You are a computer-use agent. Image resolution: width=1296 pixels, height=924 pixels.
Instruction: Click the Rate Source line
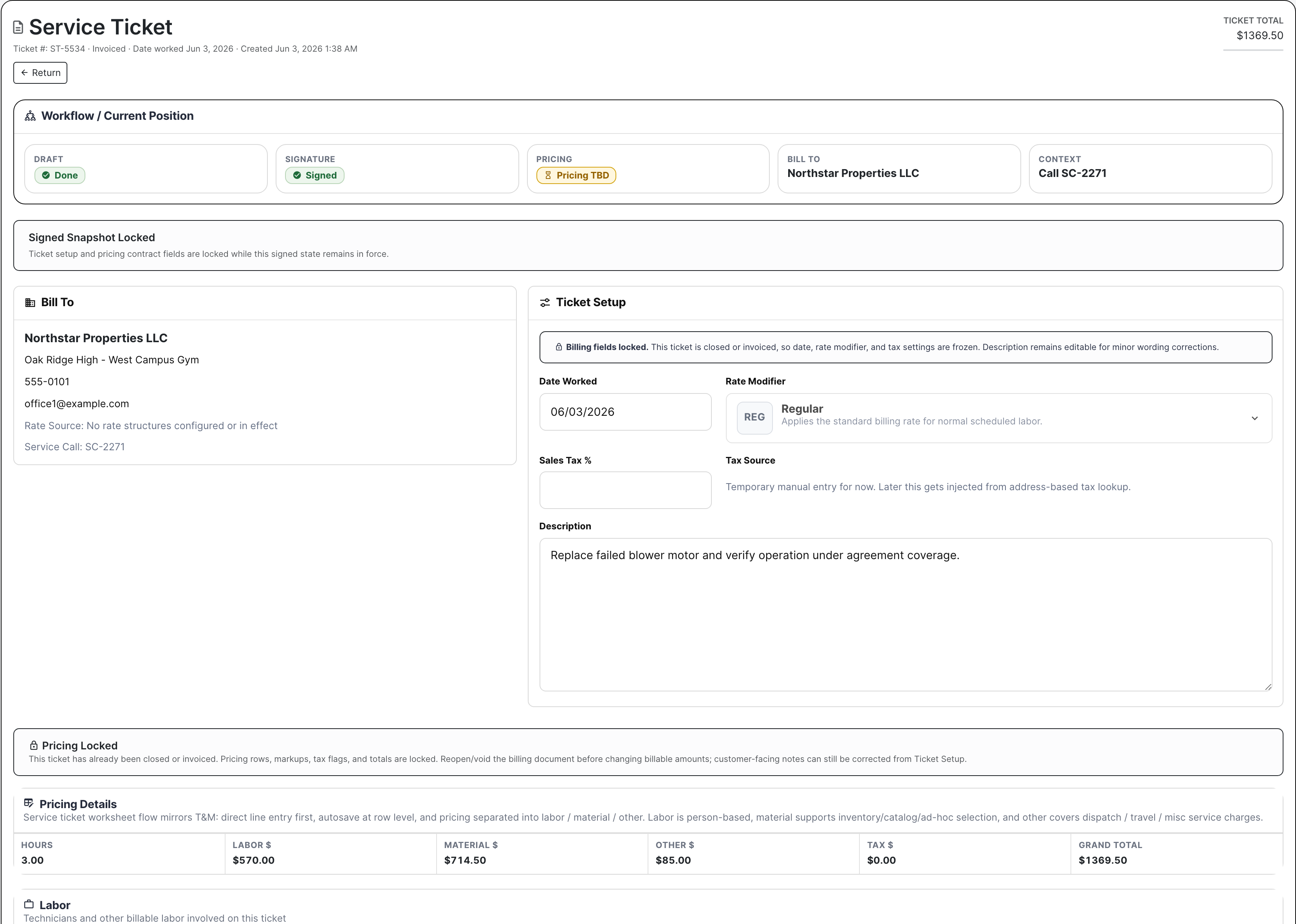(x=151, y=426)
